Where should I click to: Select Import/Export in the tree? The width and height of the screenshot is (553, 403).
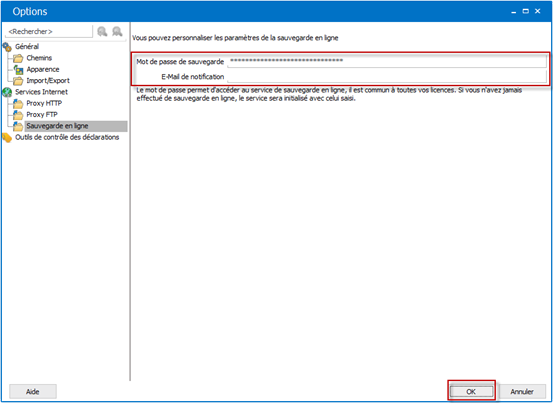(48, 81)
